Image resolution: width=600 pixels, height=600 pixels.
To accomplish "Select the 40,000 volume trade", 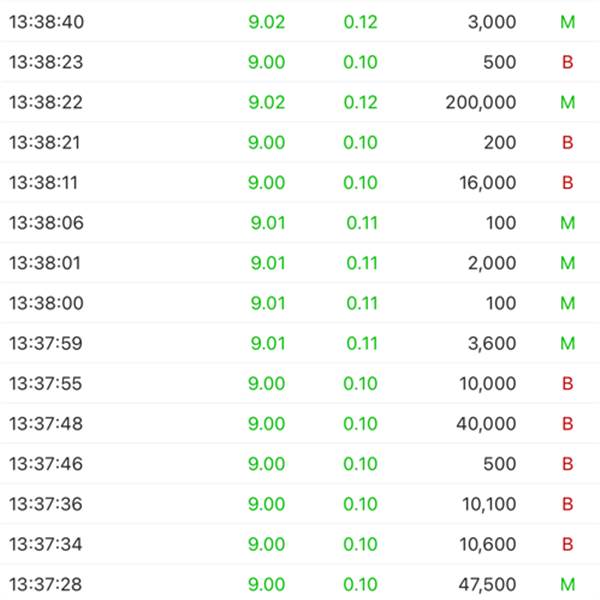I will point(485,424).
